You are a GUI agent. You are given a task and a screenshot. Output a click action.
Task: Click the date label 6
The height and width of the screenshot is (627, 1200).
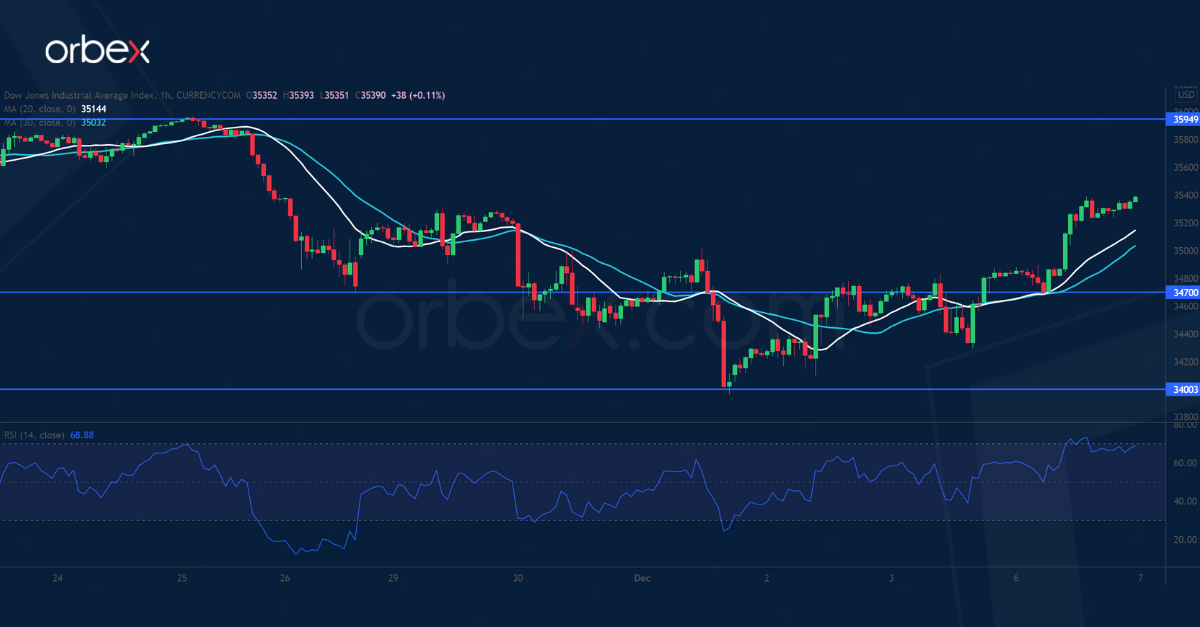[x=1015, y=579]
